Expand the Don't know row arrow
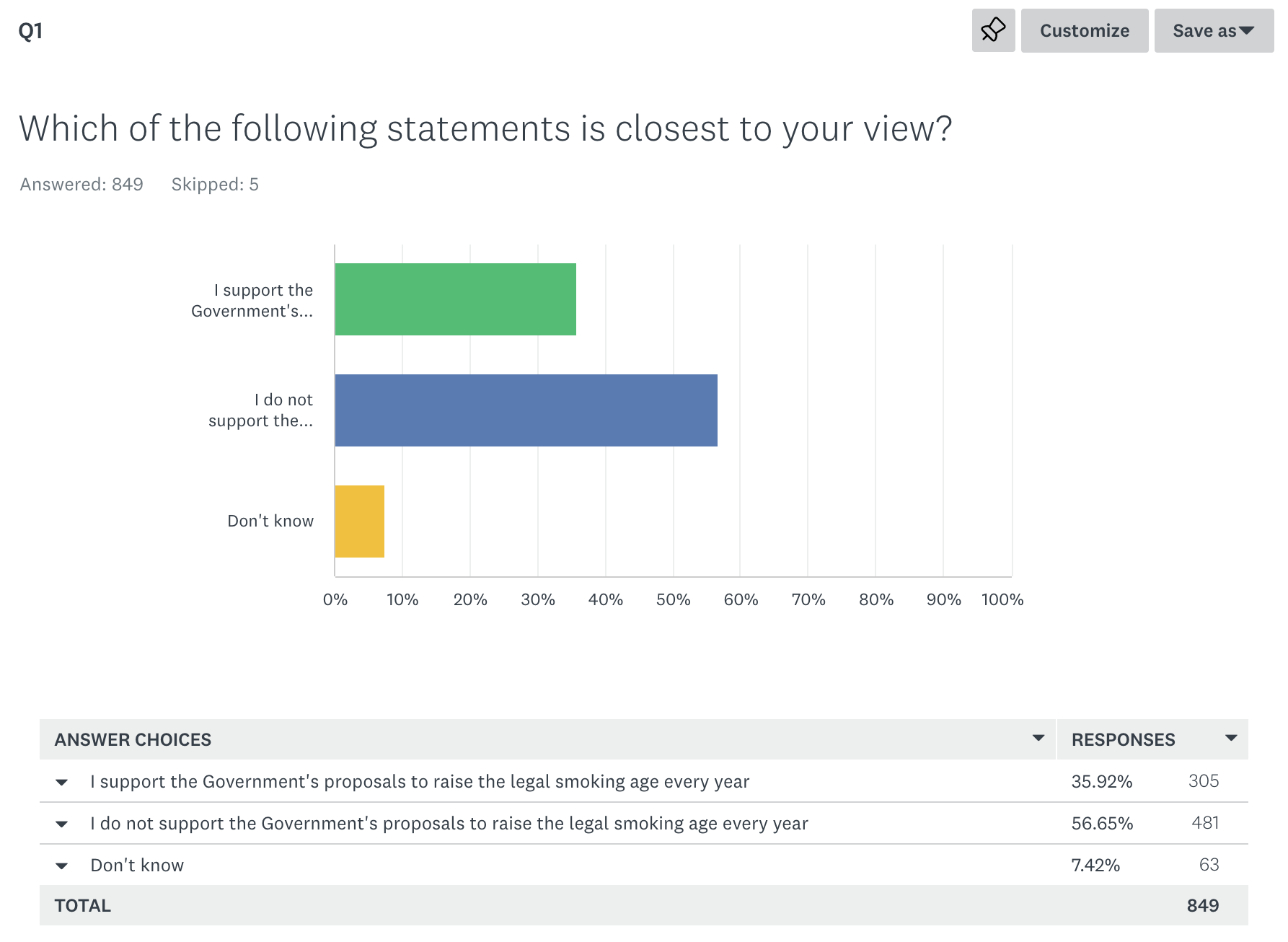Image resolution: width=1288 pixels, height=942 pixels. 62,866
